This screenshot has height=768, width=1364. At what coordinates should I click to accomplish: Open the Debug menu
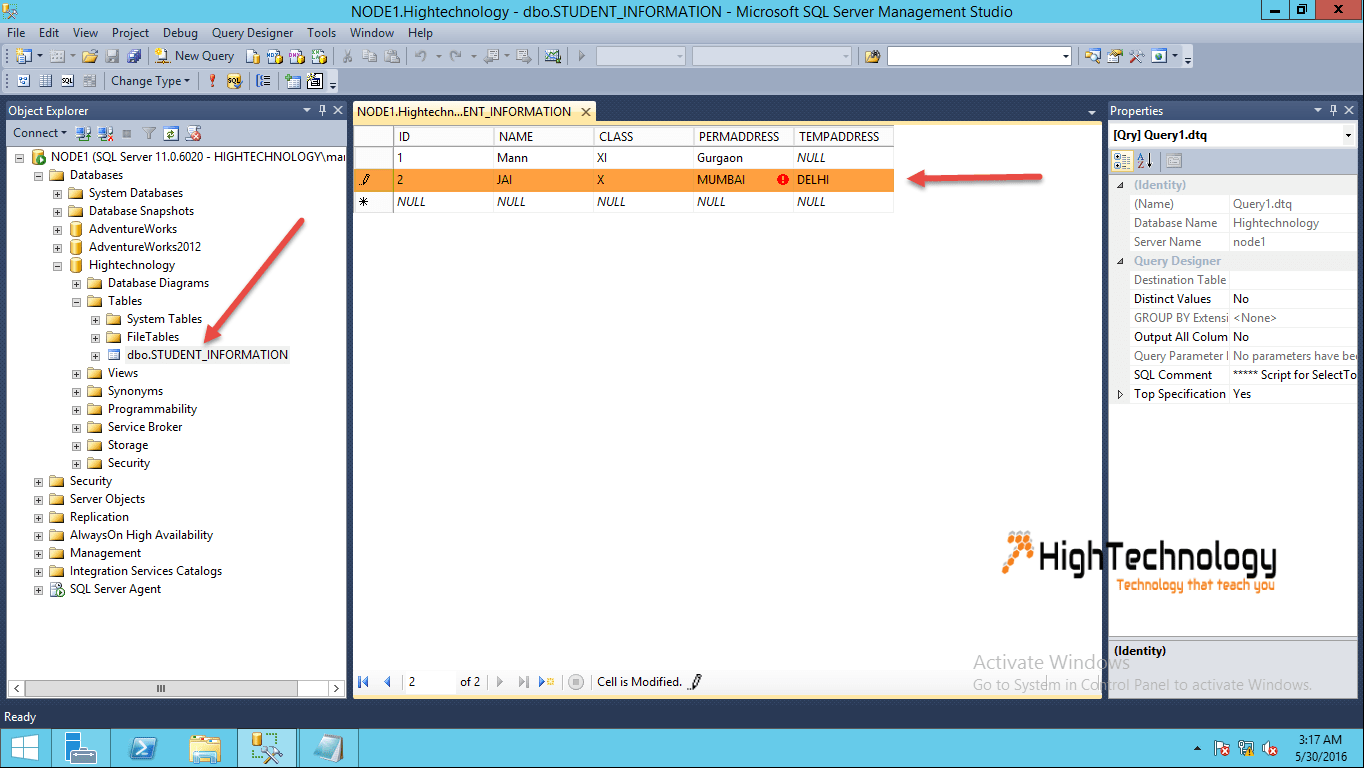180,33
